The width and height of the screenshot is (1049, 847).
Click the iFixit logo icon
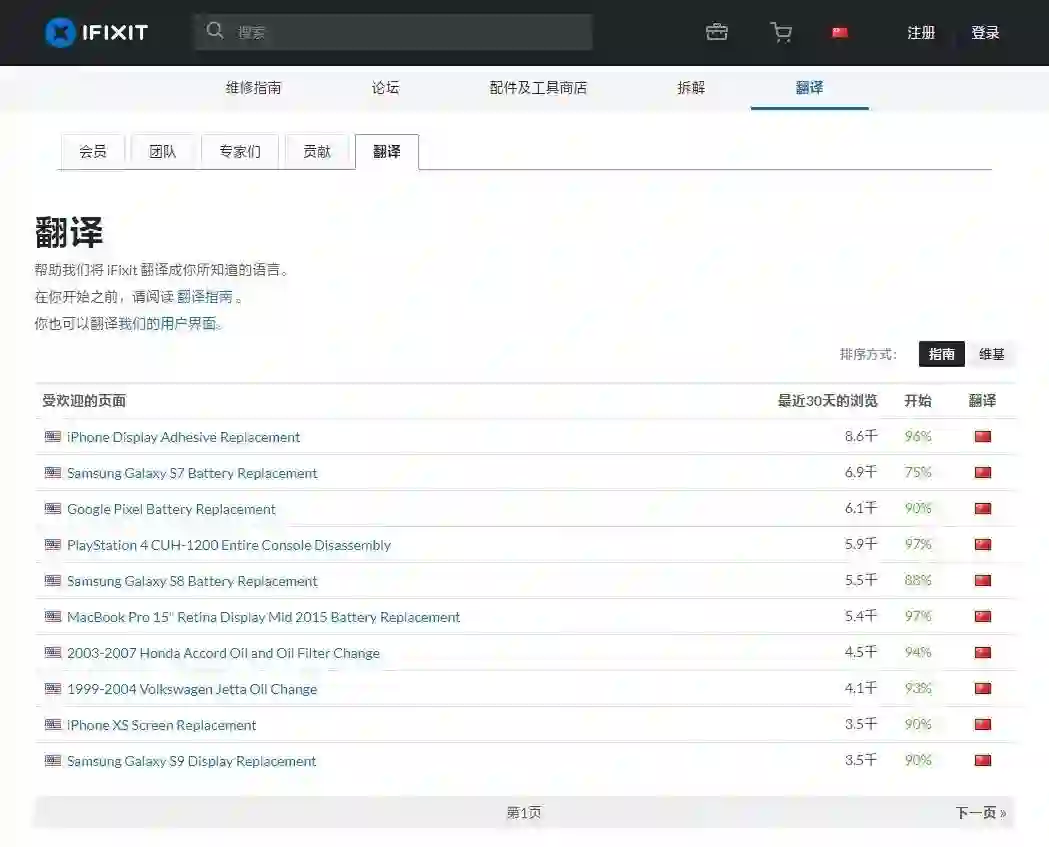coord(60,32)
